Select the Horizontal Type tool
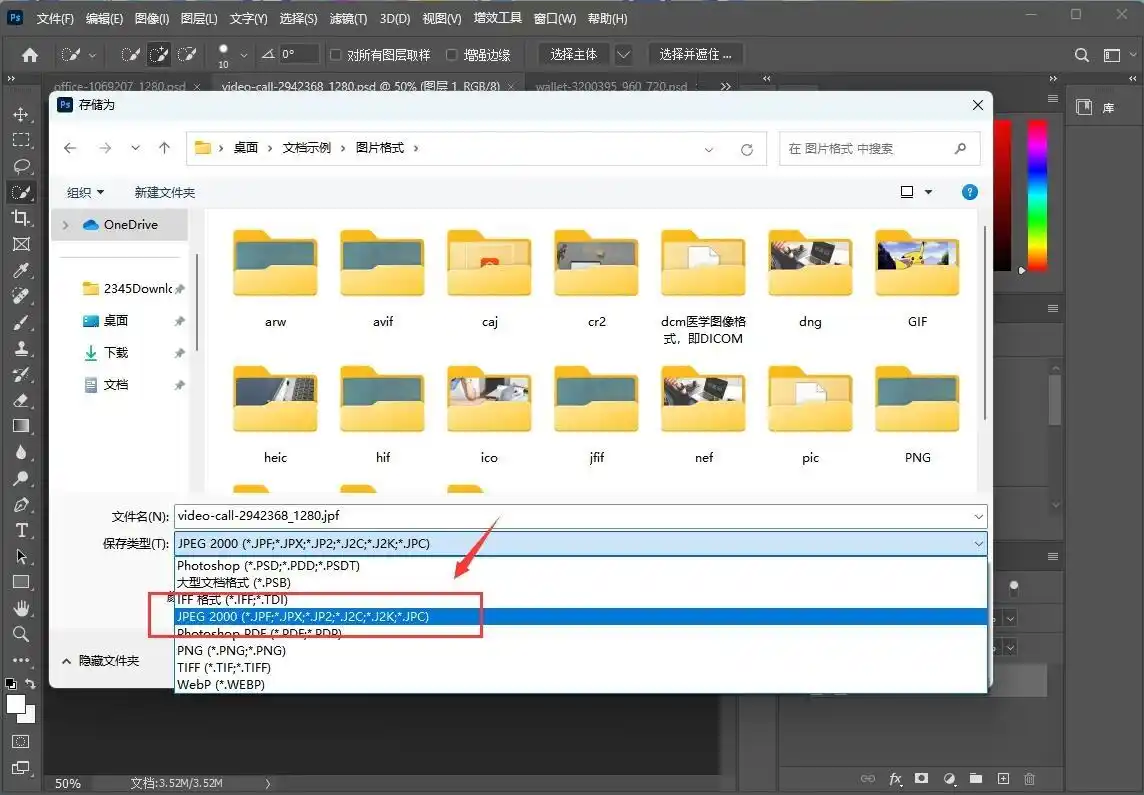The height and width of the screenshot is (795, 1144). pyautogui.click(x=21, y=530)
